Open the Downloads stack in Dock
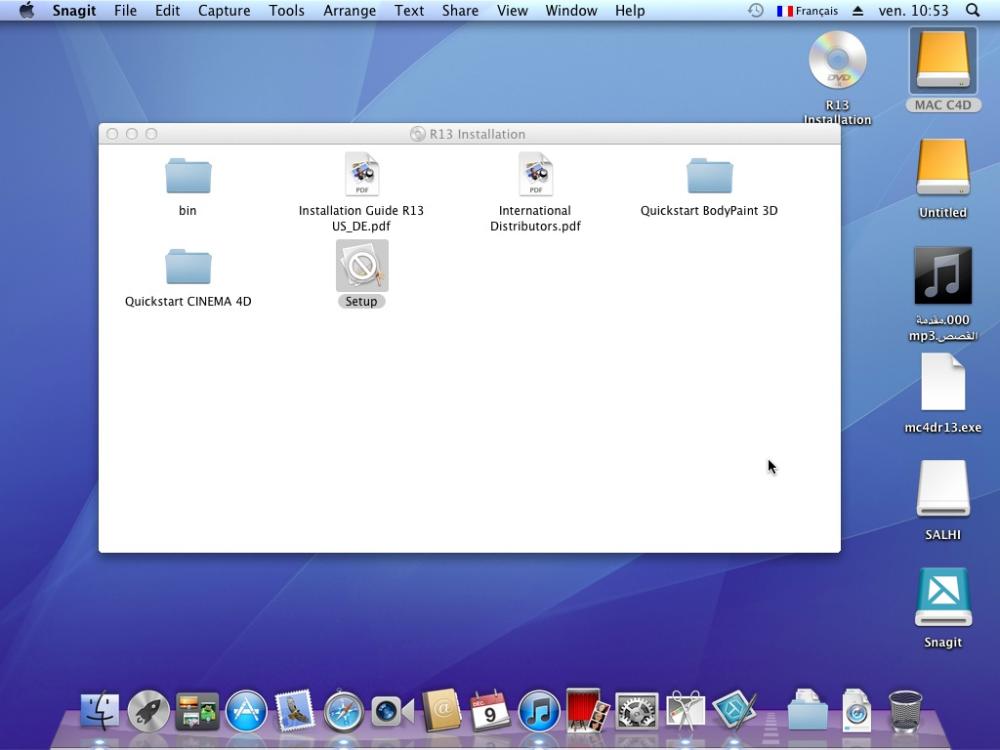This screenshot has height=750, width=1000. pos(856,709)
